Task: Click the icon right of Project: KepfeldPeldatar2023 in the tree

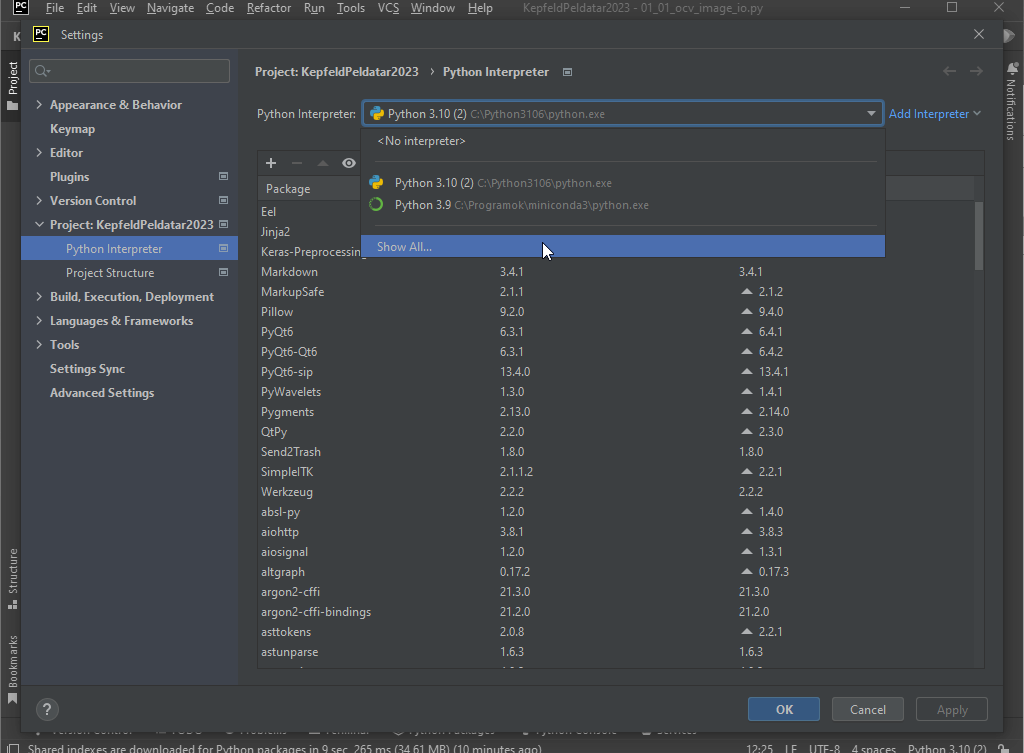Action: tap(223, 225)
